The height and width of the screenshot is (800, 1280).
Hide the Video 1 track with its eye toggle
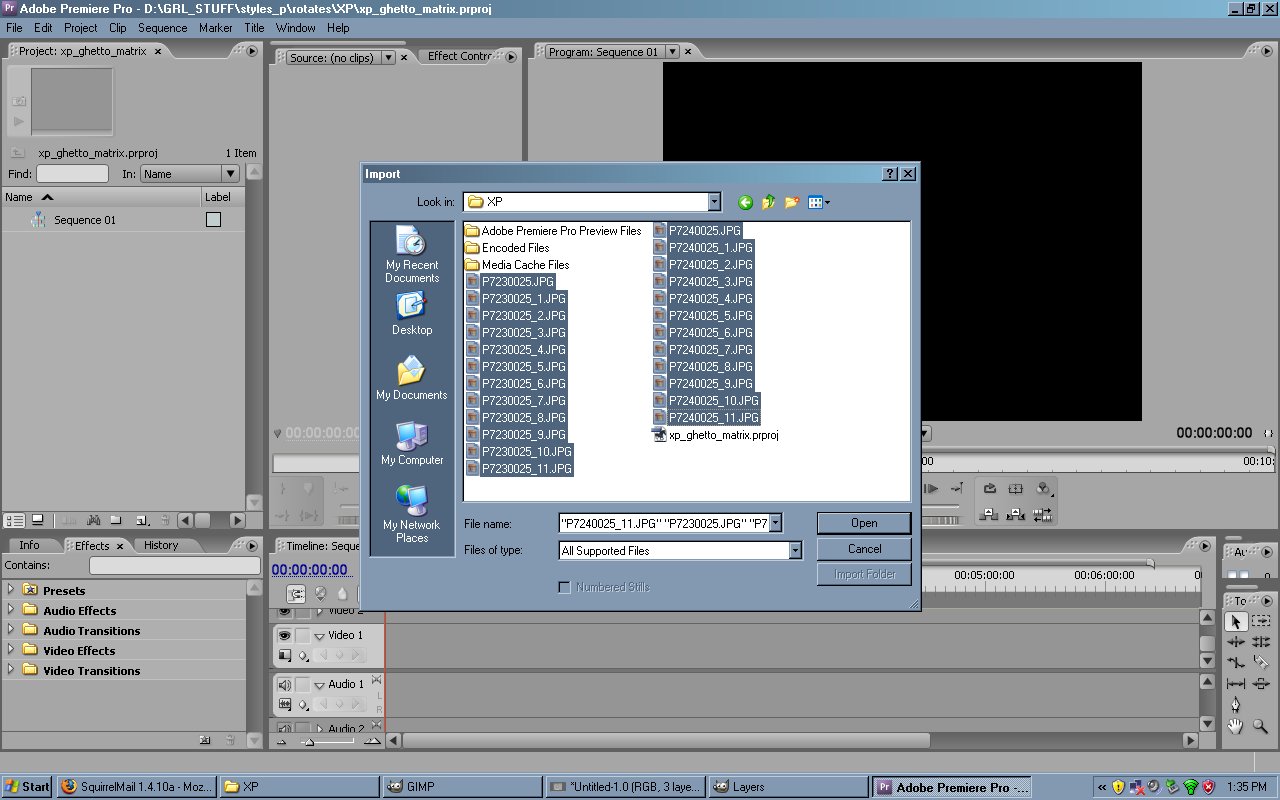285,635
